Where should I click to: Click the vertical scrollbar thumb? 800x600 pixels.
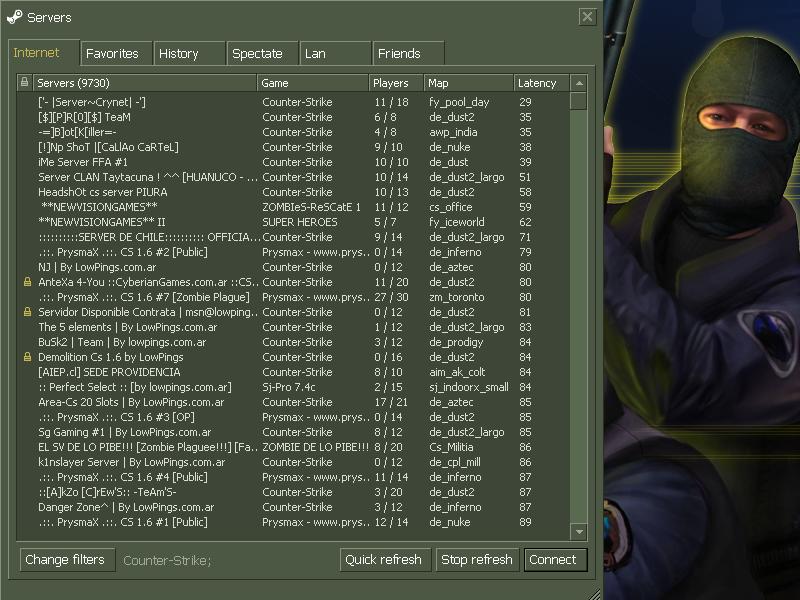tap(579, 101)
